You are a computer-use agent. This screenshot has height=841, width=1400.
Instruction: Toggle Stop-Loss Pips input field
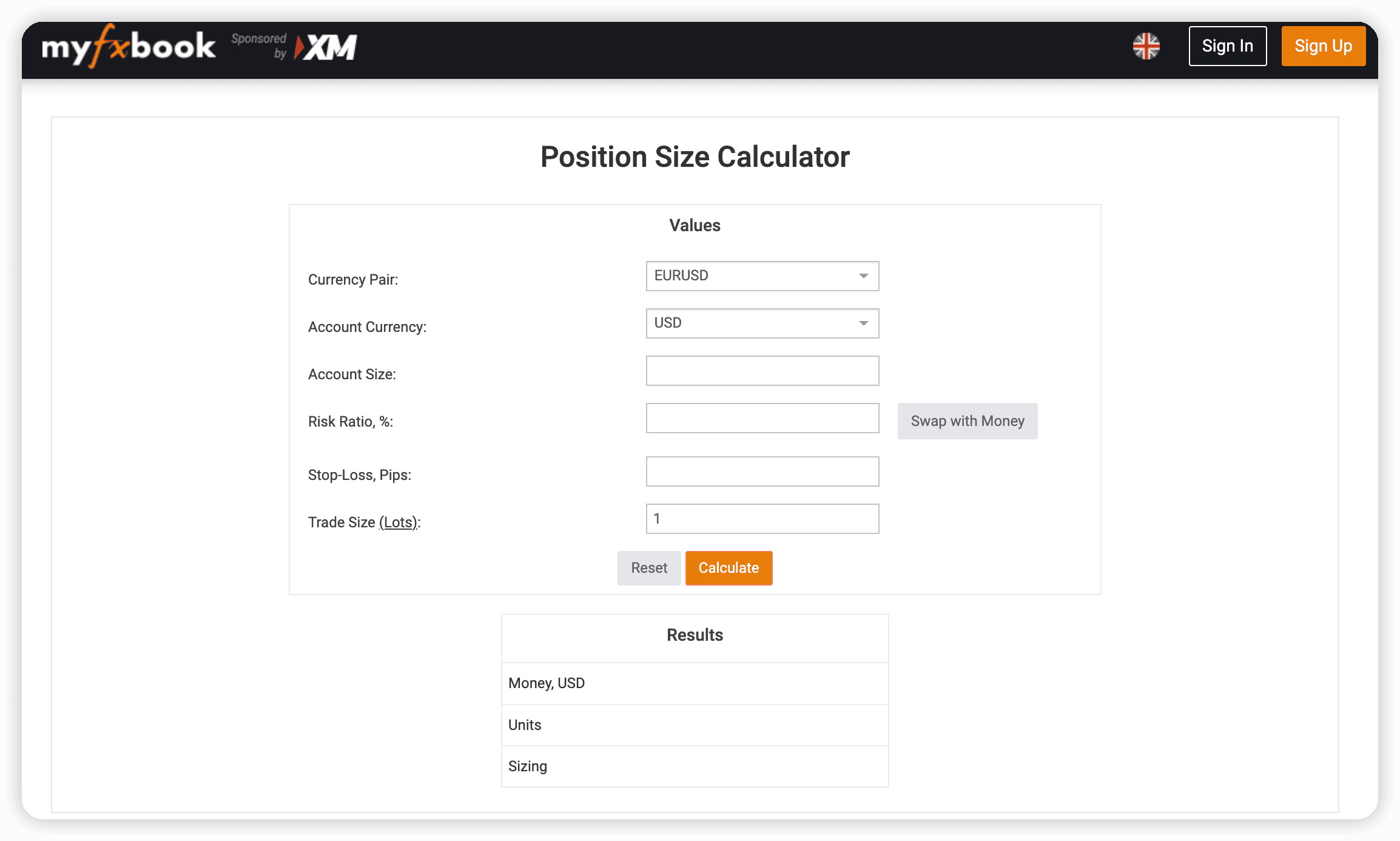[762, 471]
